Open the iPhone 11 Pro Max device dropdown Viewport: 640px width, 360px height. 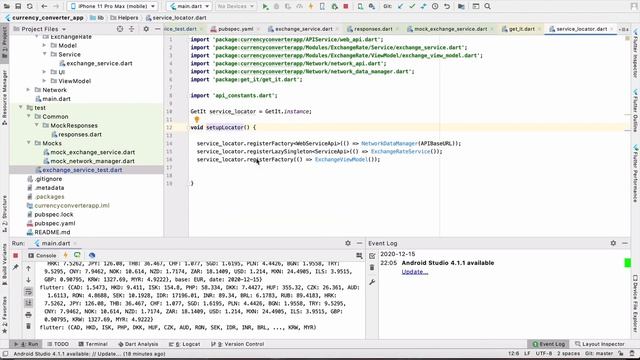click(x=113, y=7)
